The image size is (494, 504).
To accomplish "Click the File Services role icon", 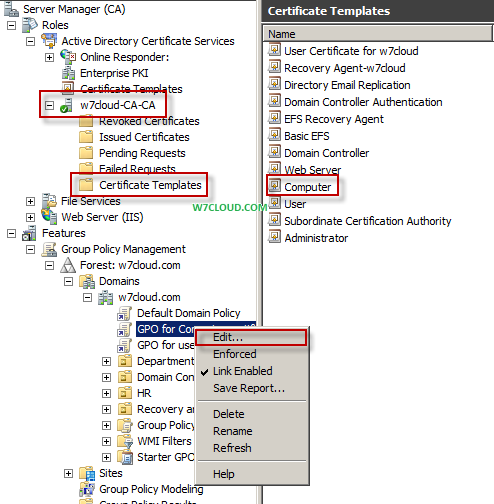I will (x=49, y=201).
